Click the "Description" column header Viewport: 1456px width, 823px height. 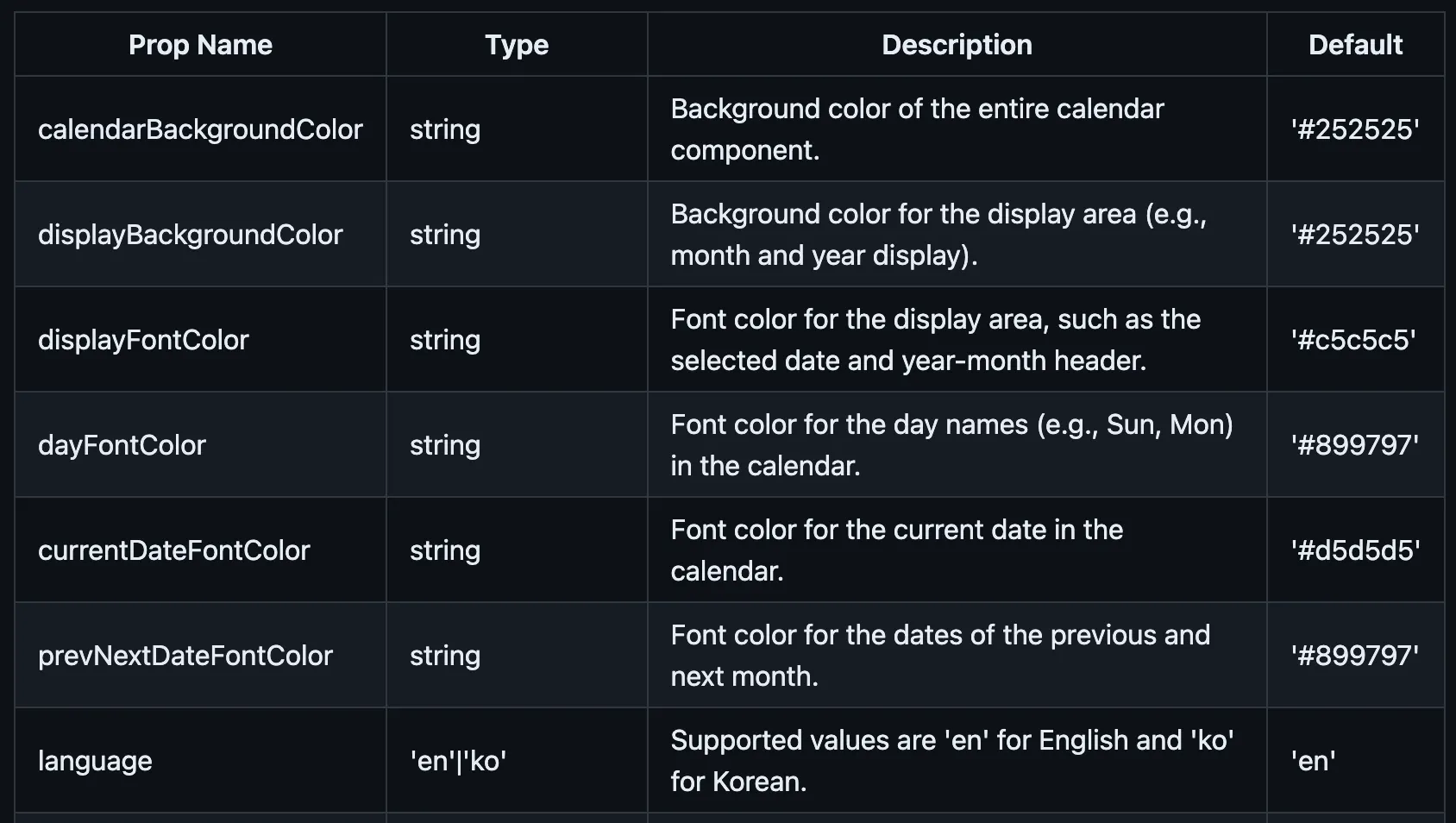[x=957, y=45]
